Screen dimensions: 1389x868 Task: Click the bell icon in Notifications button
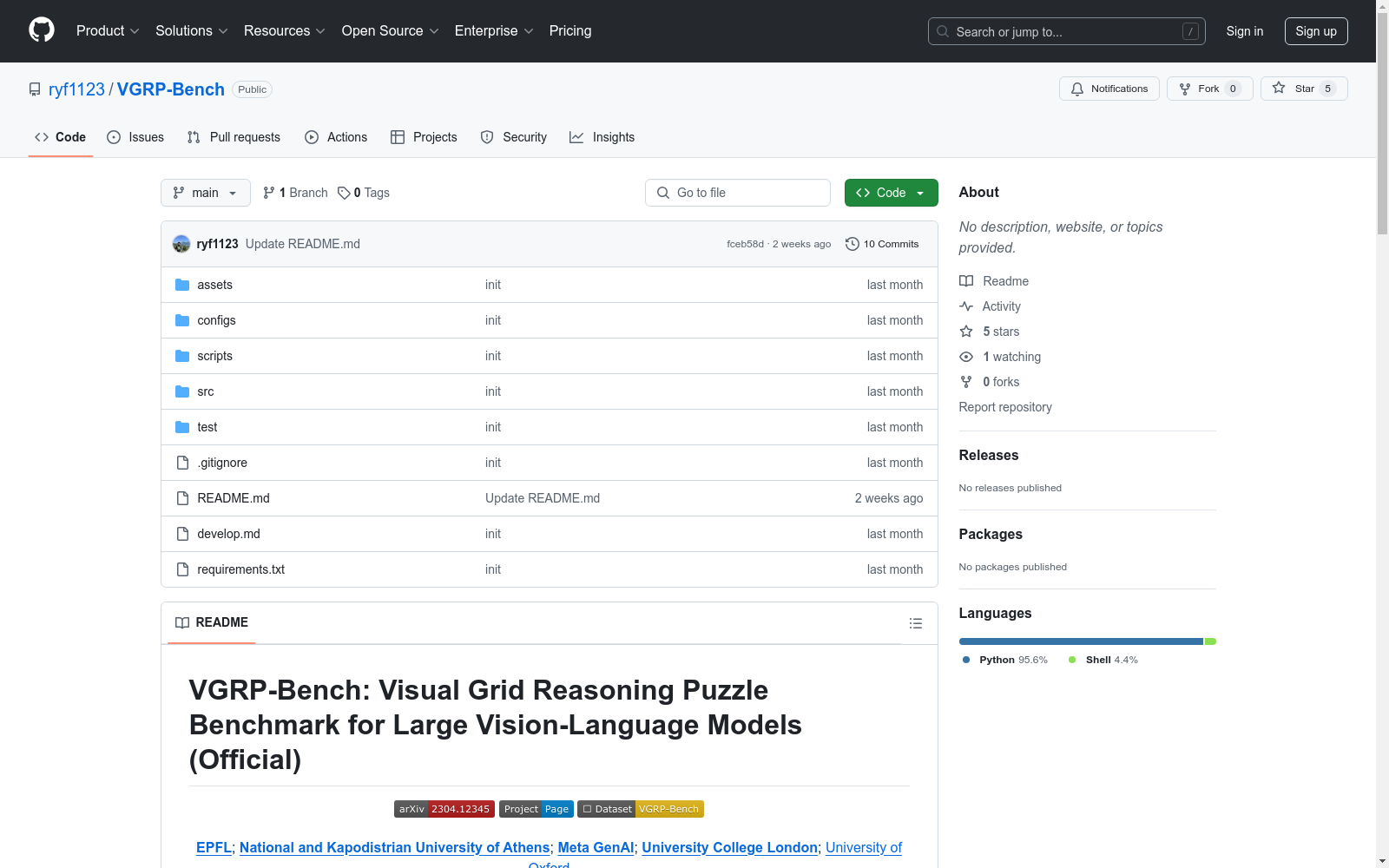1077,89
